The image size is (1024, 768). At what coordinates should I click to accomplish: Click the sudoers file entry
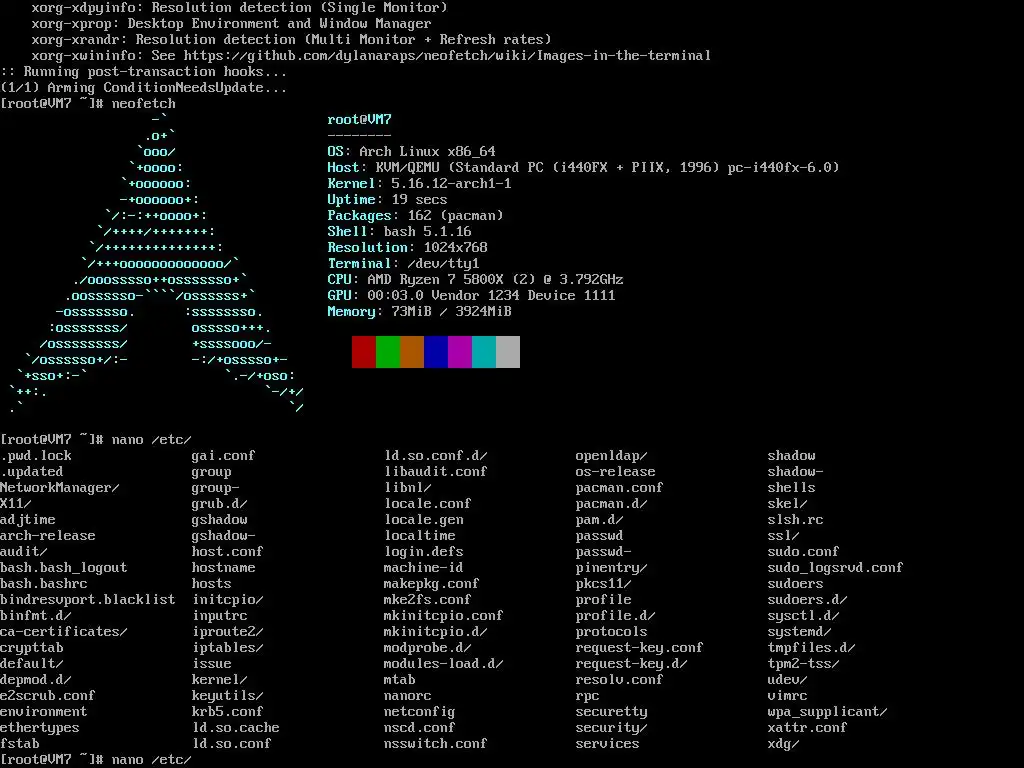[795, 584]
